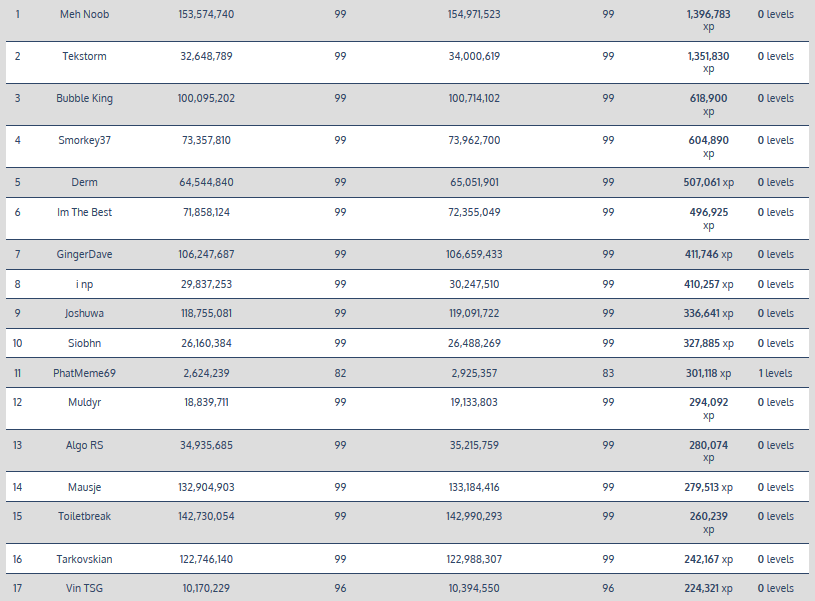This screenshot has width=815, height=601.
Task: Open Im The Best's profile
Action: [84, 212]
